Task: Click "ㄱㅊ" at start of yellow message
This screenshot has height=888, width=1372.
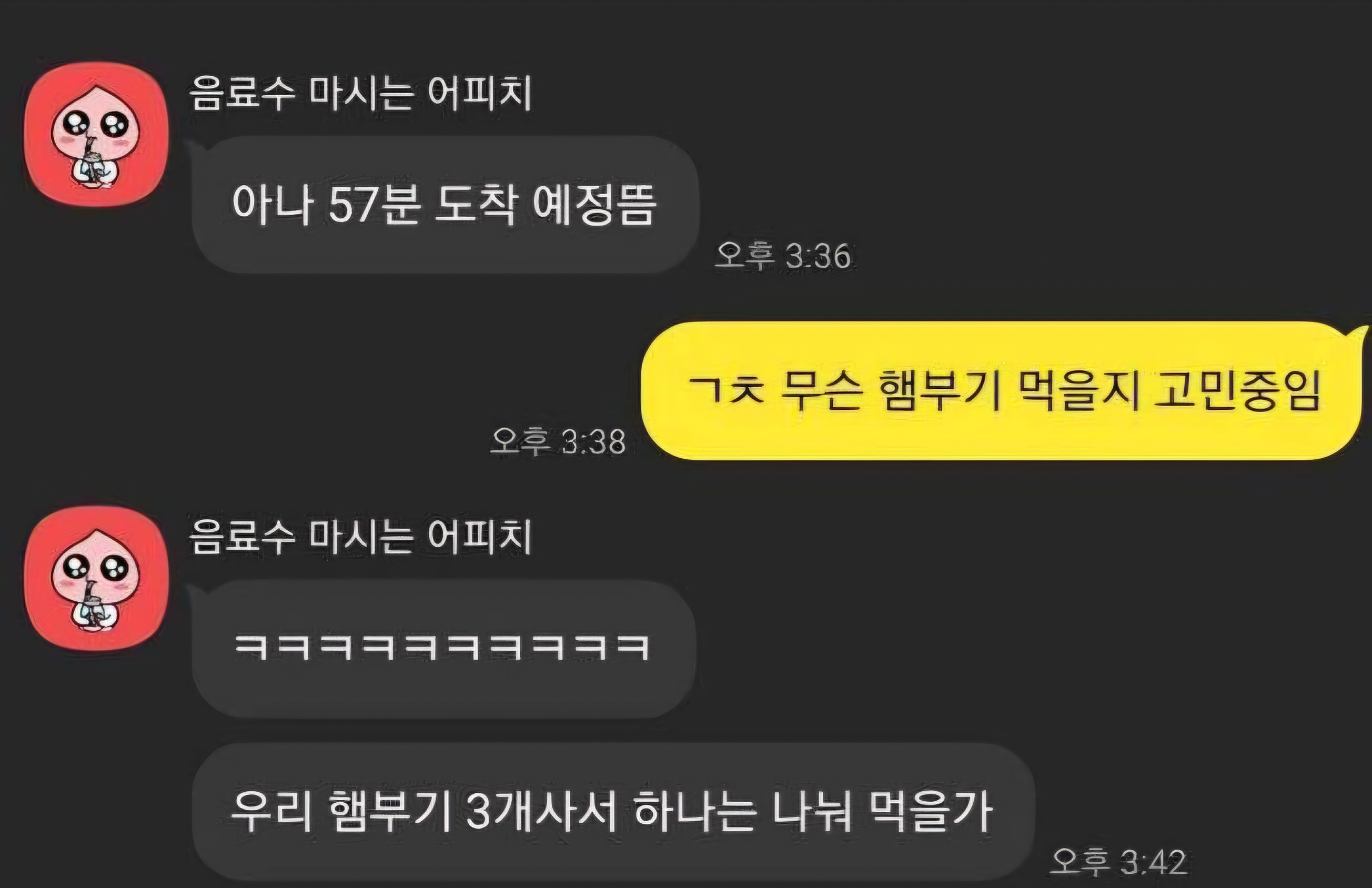Action: point(727,390)
